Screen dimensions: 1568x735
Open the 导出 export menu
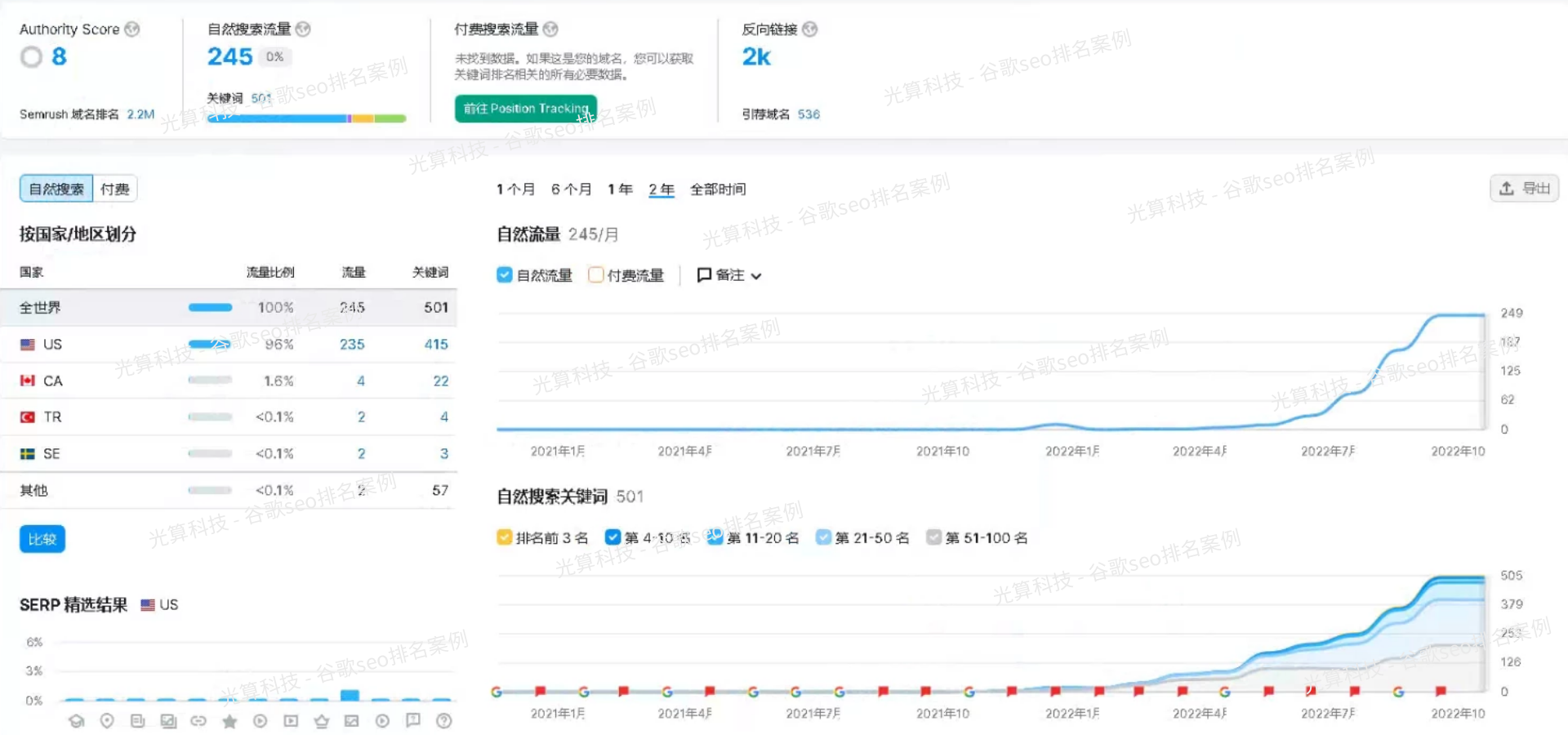tap(1524, 188)
